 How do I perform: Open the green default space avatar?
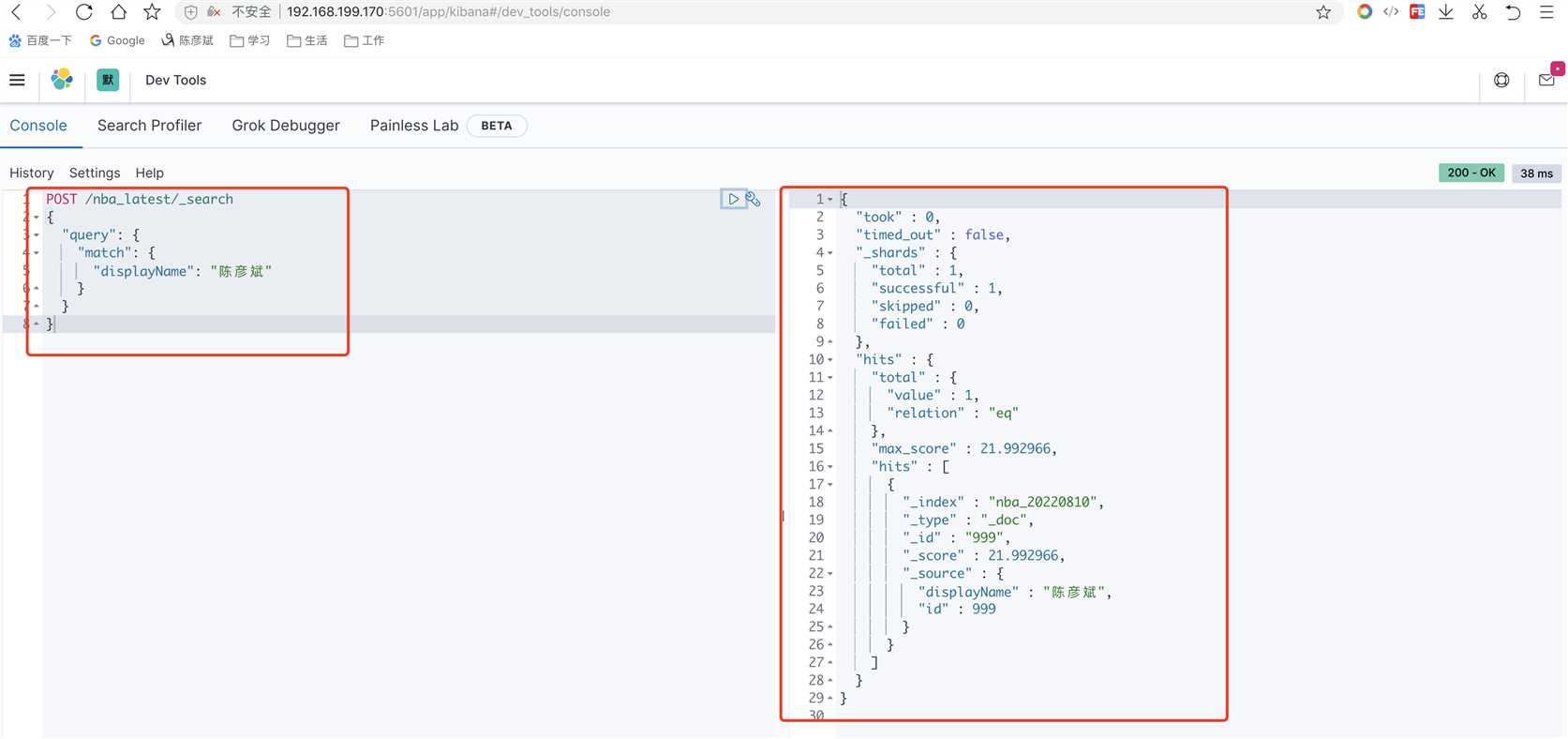tap(108, 80)
